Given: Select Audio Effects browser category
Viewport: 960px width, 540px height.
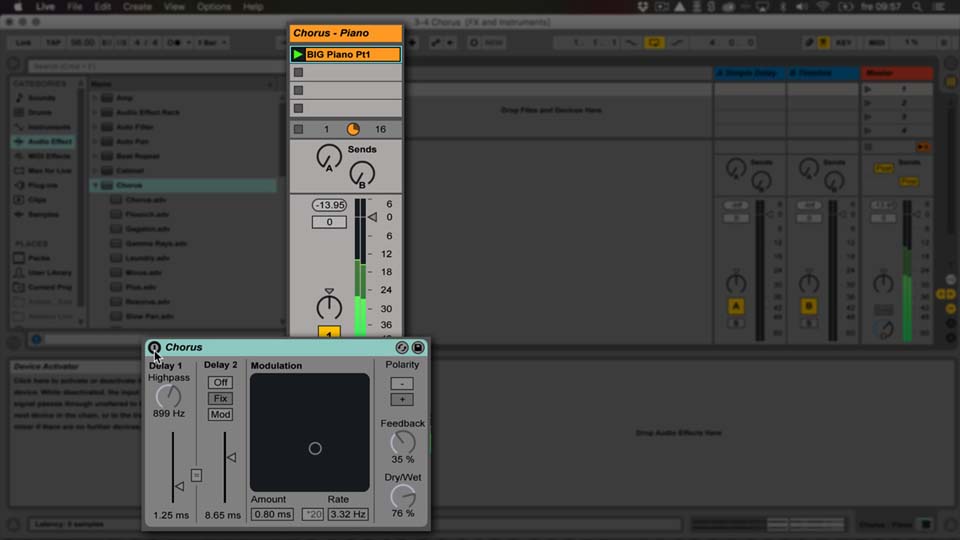Looking at the screenshot, I should 44,141.
